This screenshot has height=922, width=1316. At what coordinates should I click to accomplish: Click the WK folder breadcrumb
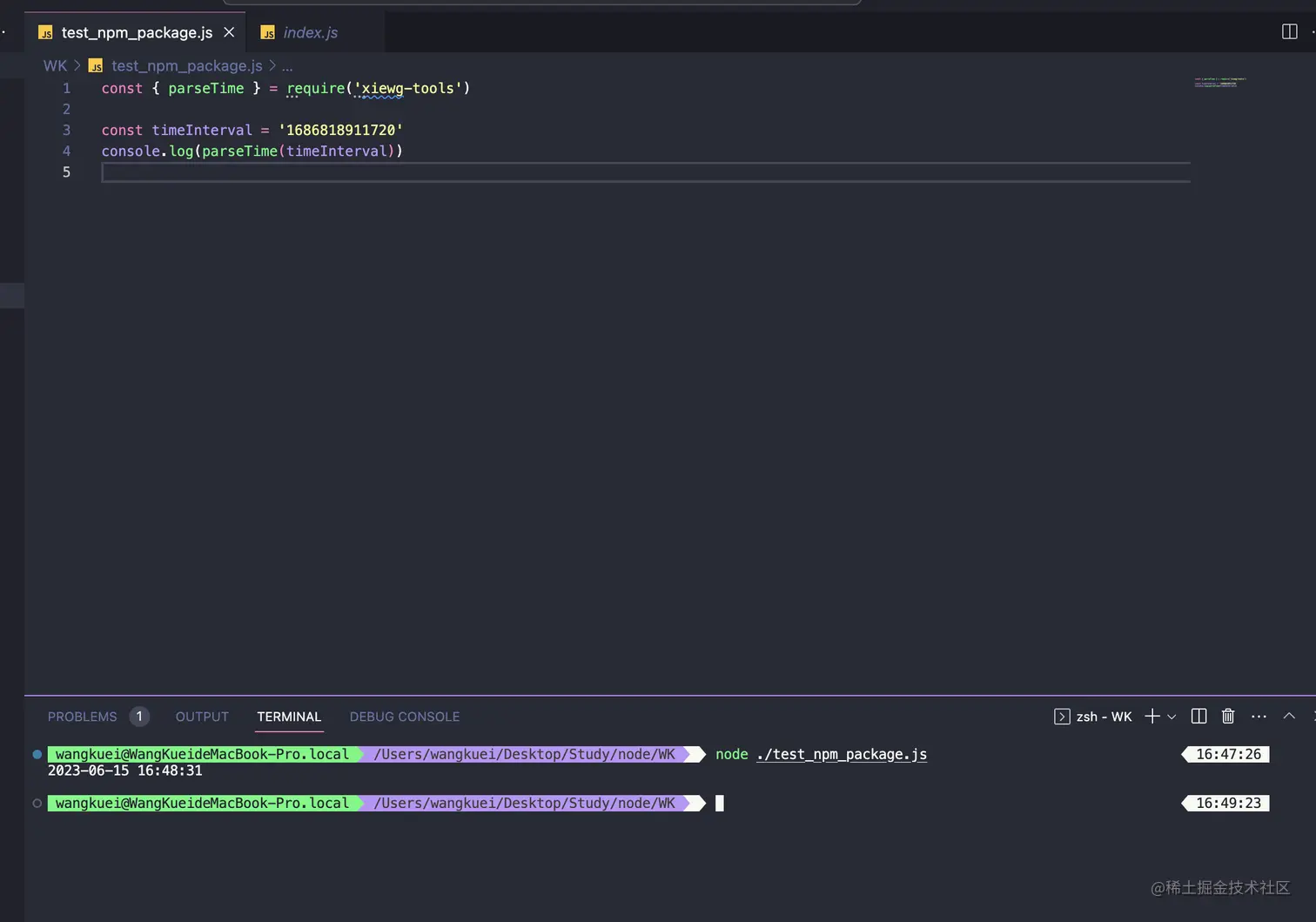pyautogui.click(x=55, y=66)
